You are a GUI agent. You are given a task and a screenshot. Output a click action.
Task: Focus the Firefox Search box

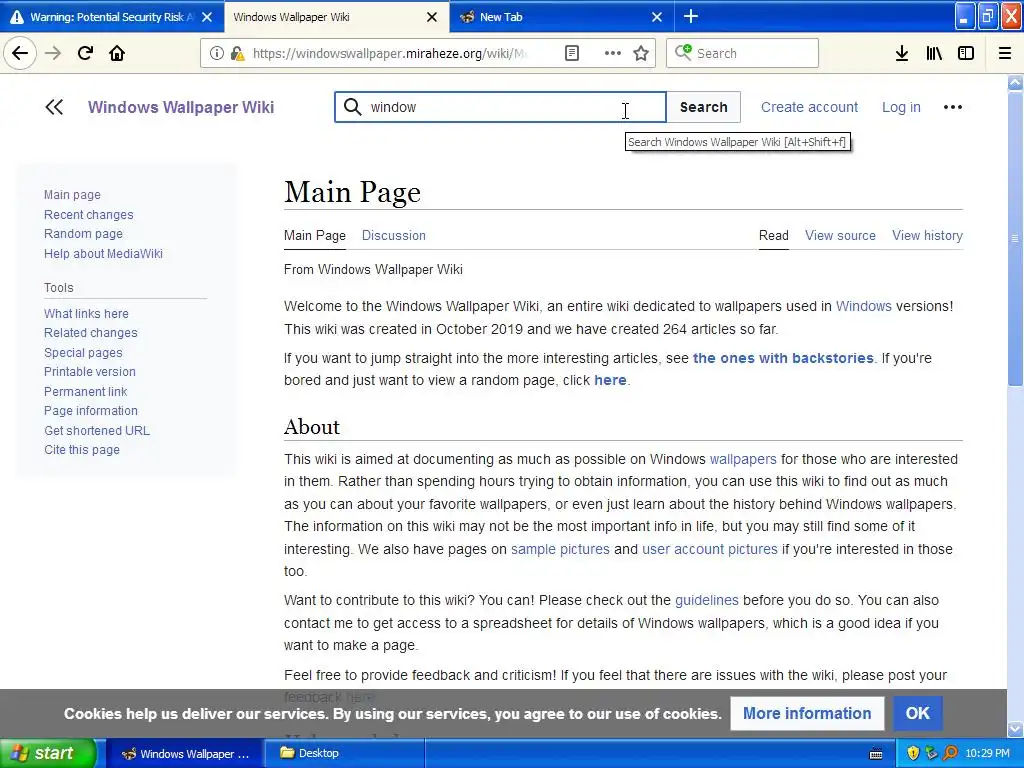[x=742, y=53]
